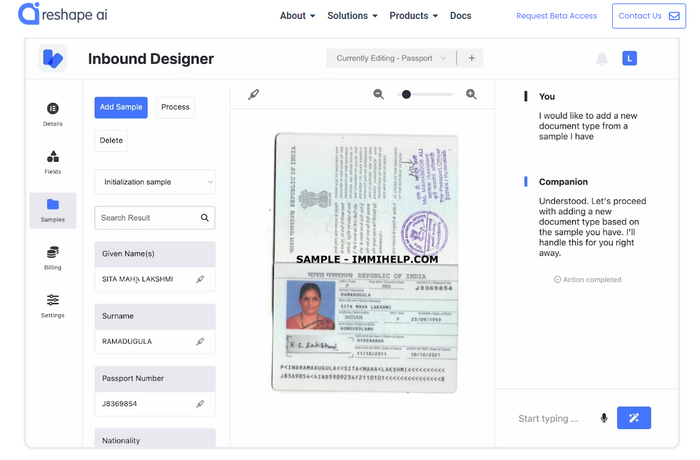Click the Inbound Designer title
This screenshot has height=460, width=700.
pyautogui.click(x=151, y=59)
